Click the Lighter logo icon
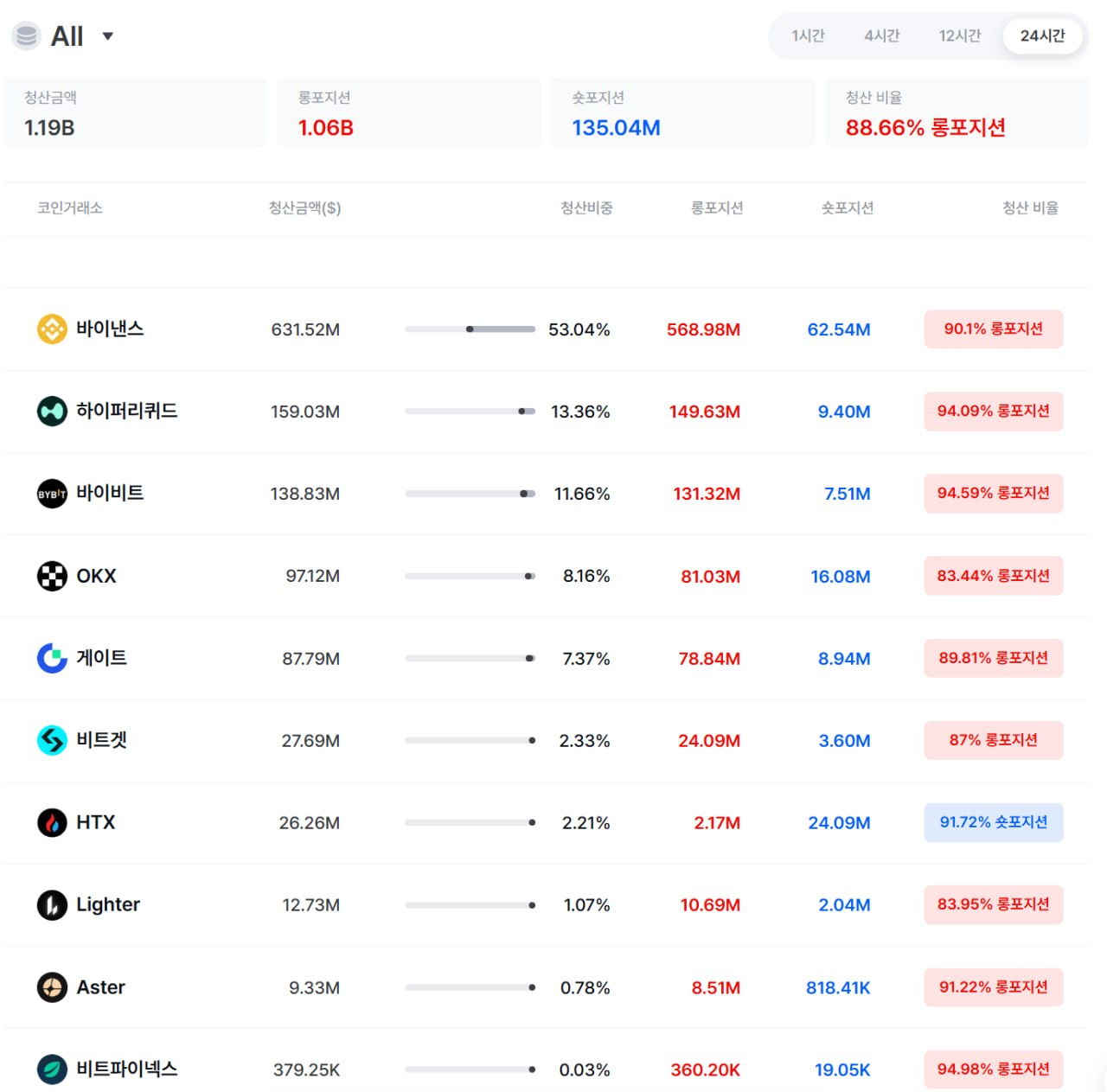Image resolution: width=1107 pixels, height=1092 pixels. tap(52, 905)
